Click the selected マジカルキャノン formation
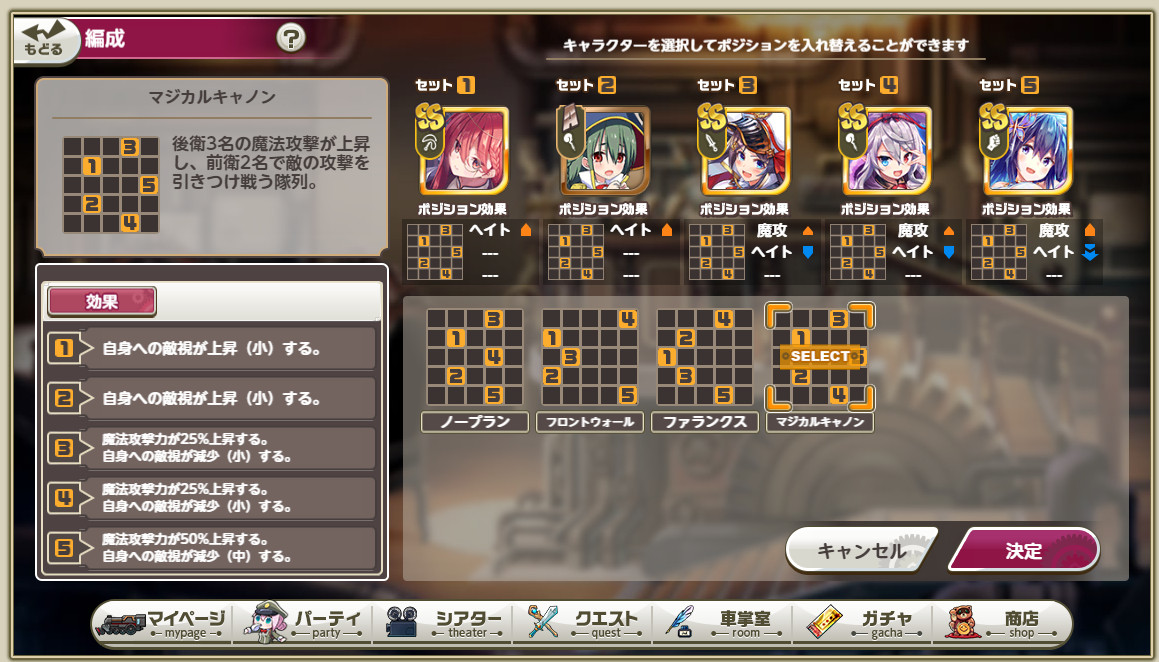The width and height of the screenshot is (1159, 662). pos(820,357)
